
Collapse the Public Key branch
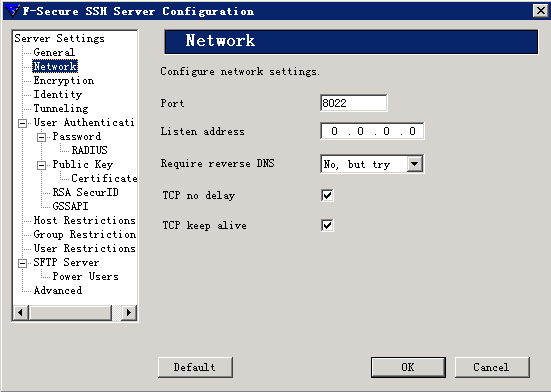point(41,165)
